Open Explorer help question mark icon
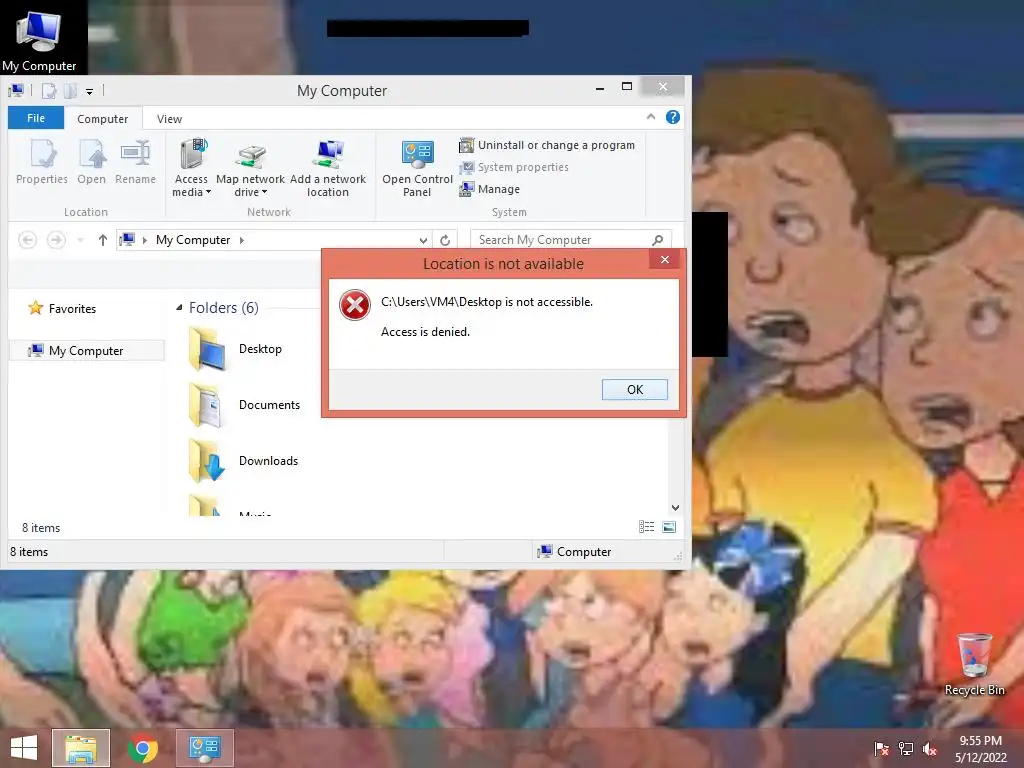 click(673, 117)
